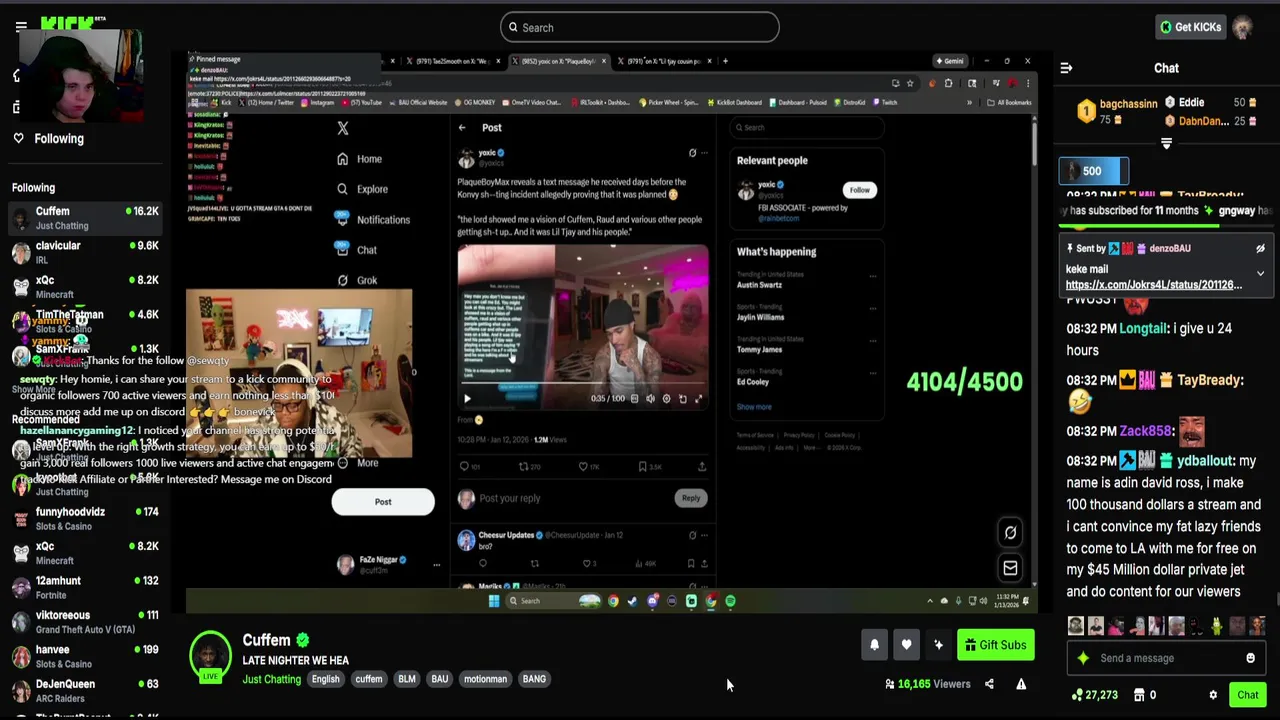Open the Kick hamburger menu
Screen dimensions: 1280x720
pyautogui.click(x=21, y=27)
